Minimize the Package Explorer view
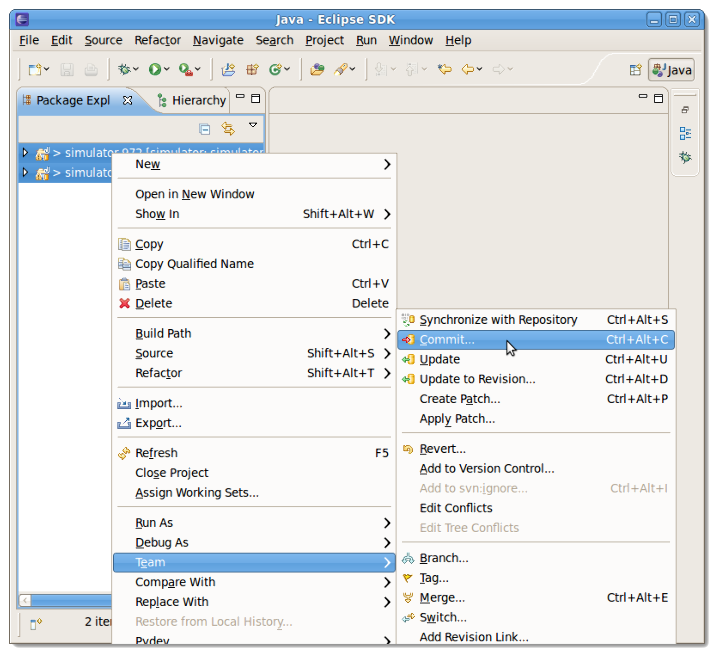 tap(240, 97)
